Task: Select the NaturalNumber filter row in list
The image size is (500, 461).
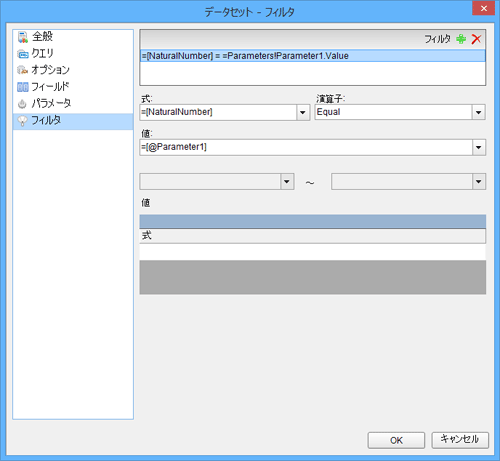Action: [313, 56]
